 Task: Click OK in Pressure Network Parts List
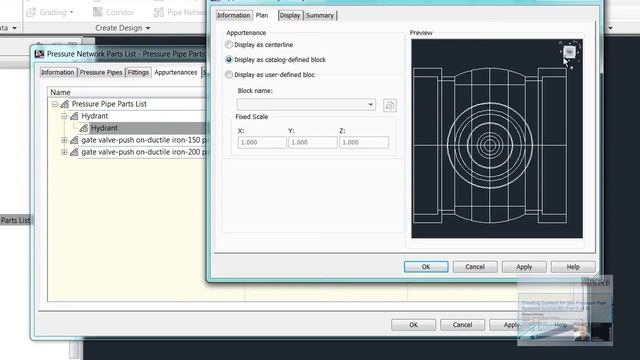click(413, 325)
